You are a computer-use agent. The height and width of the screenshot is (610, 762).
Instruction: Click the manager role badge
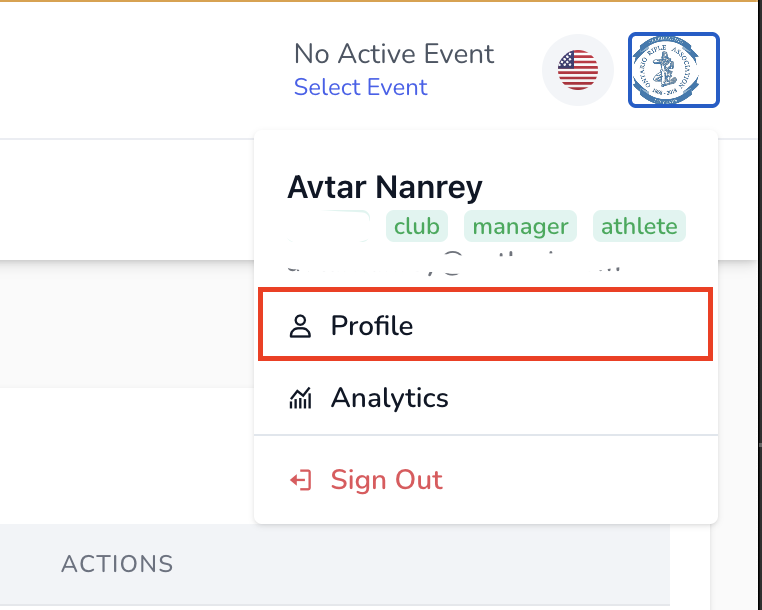[x=520, y=226]
